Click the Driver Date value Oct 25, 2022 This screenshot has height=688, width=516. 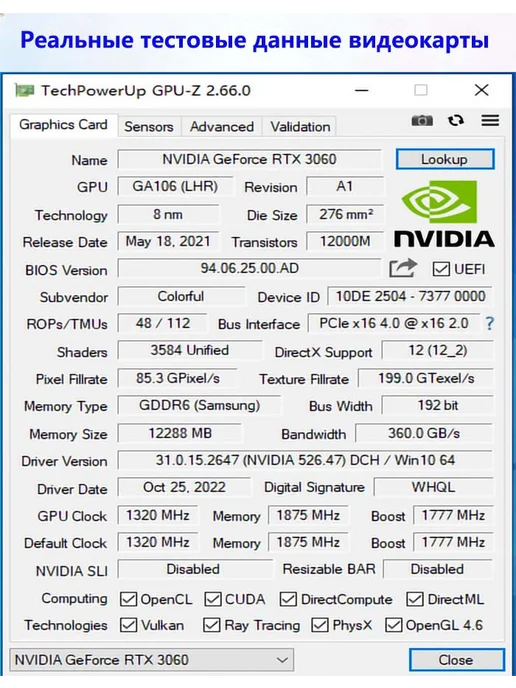tap(184, 487)
